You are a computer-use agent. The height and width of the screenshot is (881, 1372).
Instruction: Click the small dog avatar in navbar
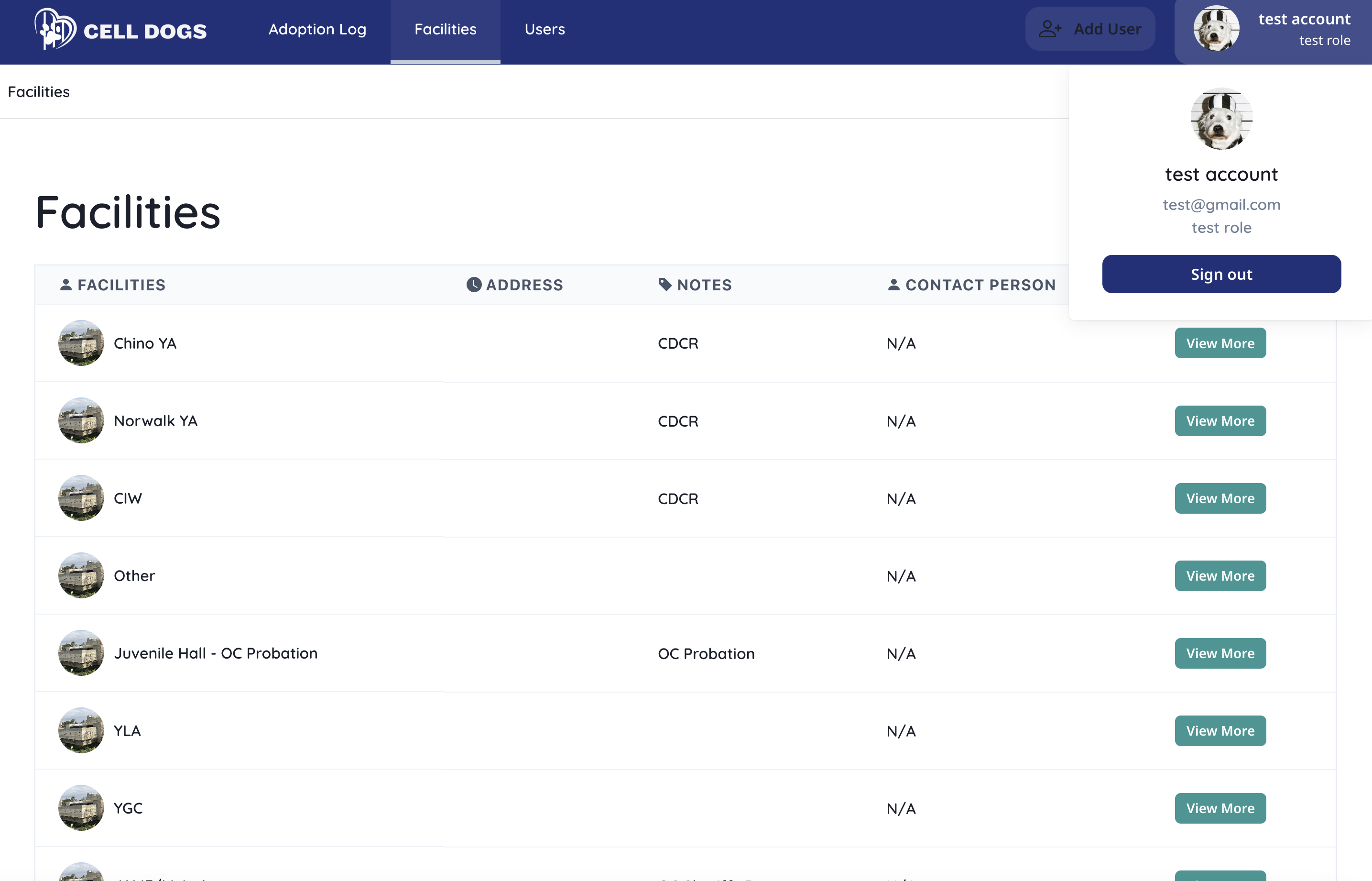(1216, 29)
